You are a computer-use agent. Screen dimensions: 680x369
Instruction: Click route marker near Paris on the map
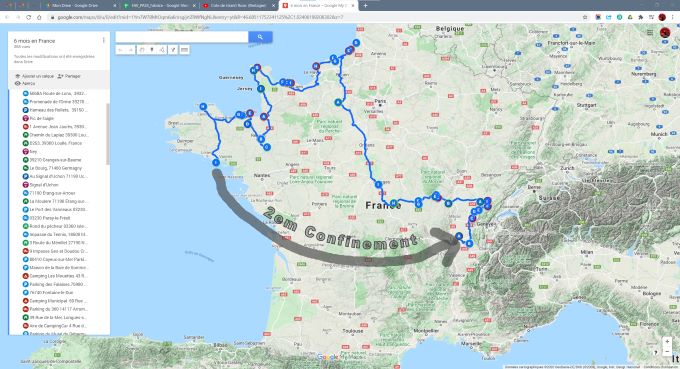[x=338, y=102]
